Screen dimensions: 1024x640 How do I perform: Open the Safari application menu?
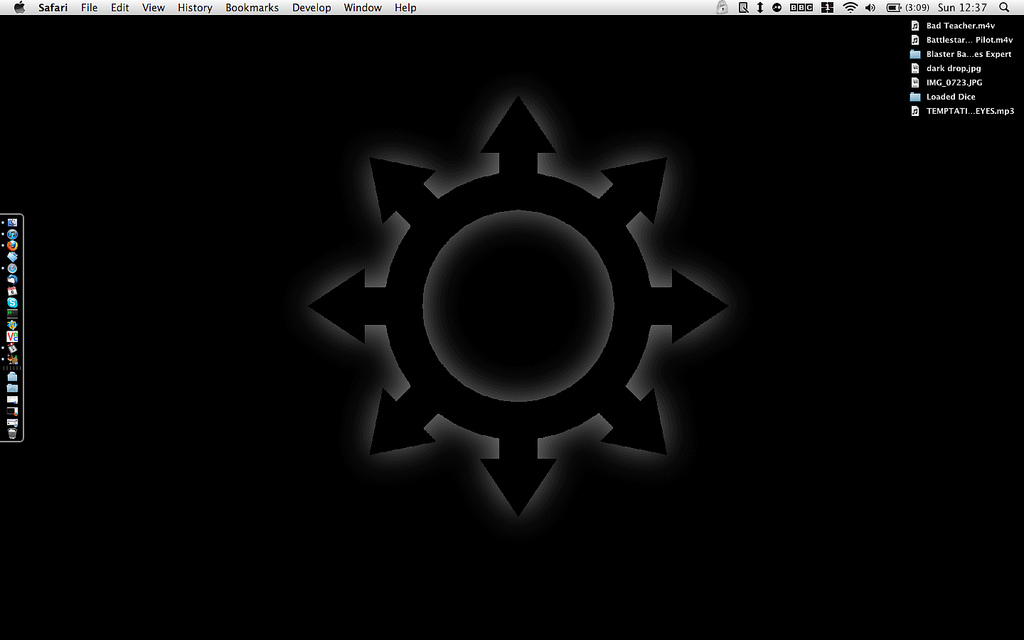[52, 8]
